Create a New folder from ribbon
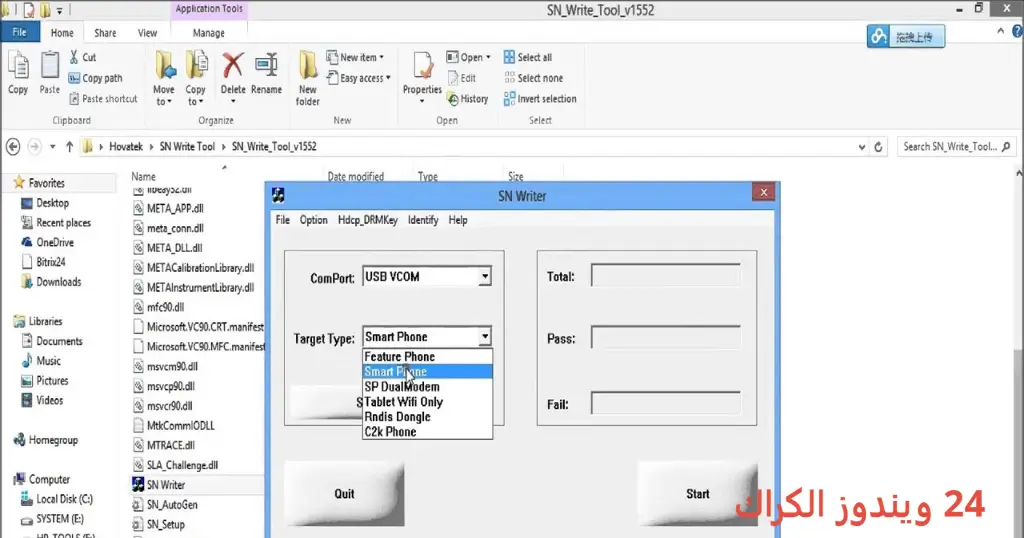 click(x=308, y=78)
